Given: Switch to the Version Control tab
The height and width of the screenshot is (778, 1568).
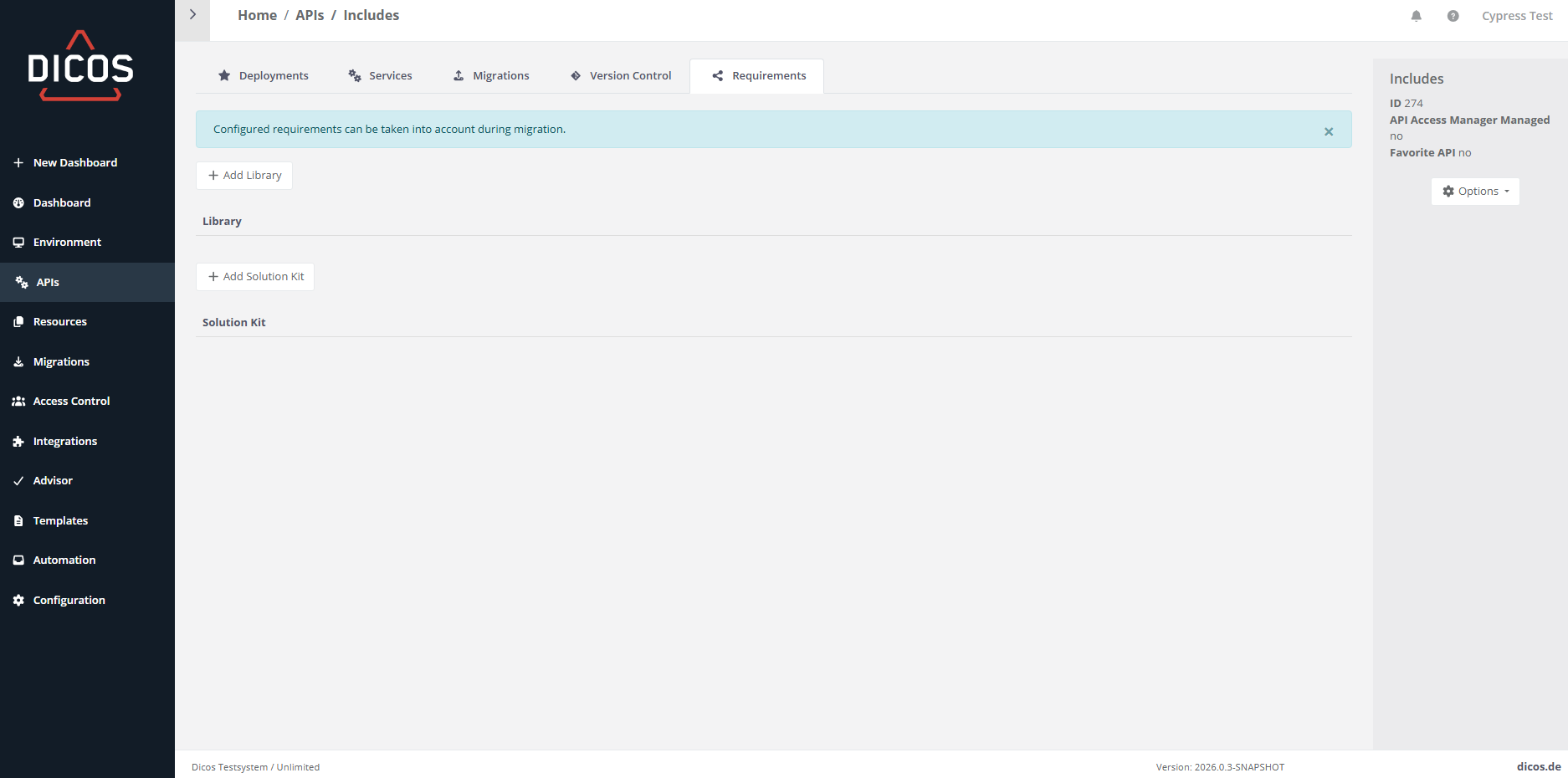Looking at the screenshot, I should pos(621,75).
